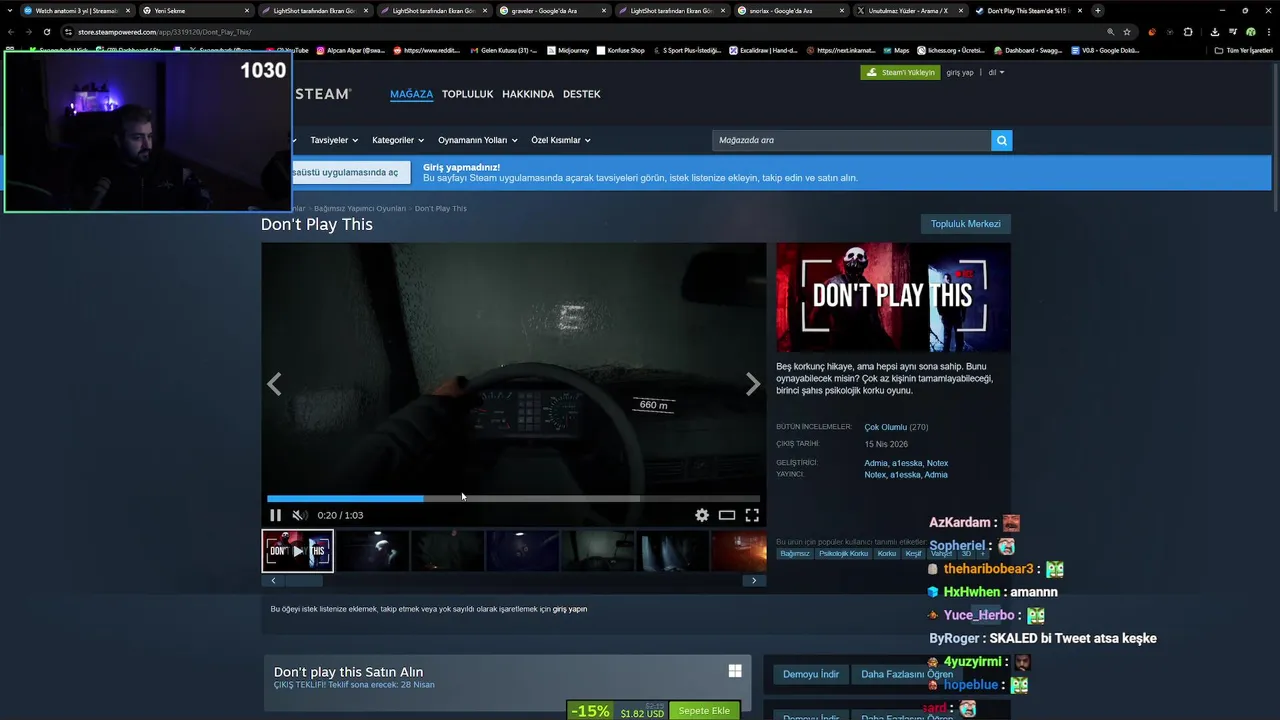Click the breadcrumb 'Bağımsız Yapımcı Oyunları'
Screen dimensions: 1280x720
click(x=360, y=208)
